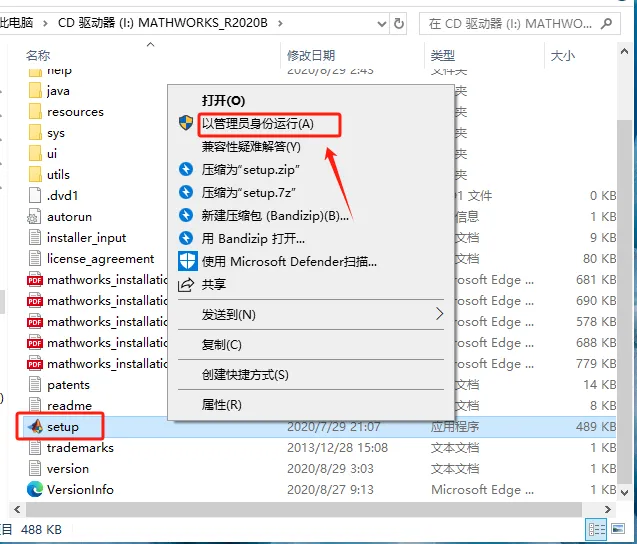Click the 489 KB size of setup
Viewport: 637px width, 544px height.
pos(596,426)
